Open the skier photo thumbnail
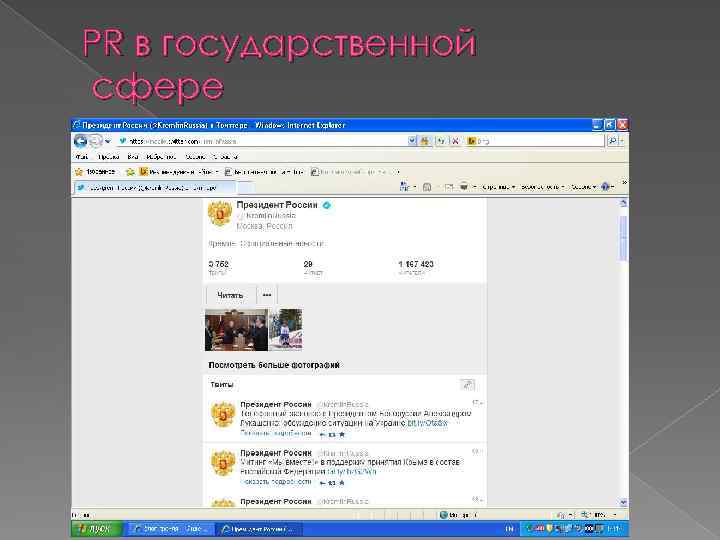 pyautogui.click(x=286, y=330)
